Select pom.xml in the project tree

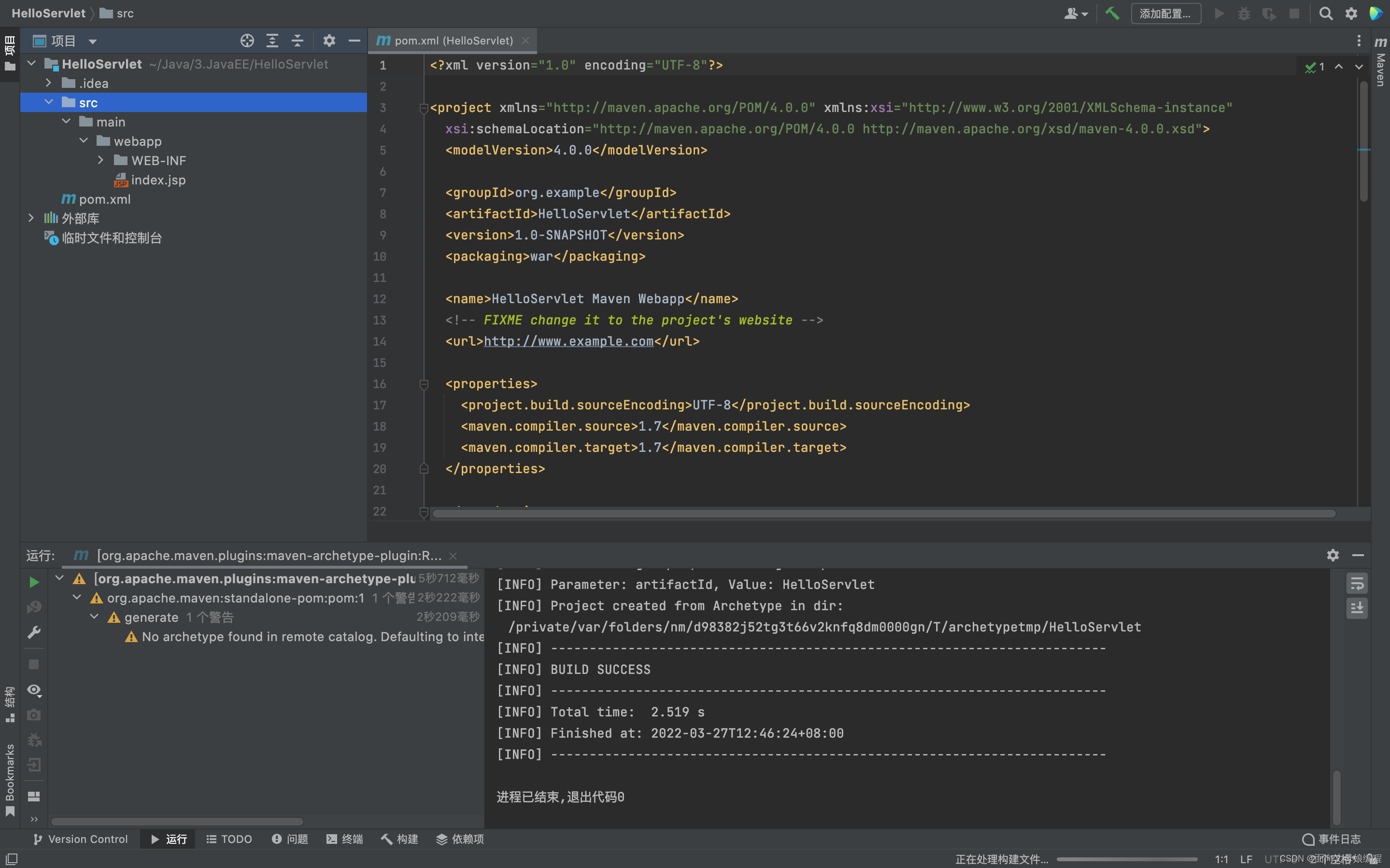point(96,199)
